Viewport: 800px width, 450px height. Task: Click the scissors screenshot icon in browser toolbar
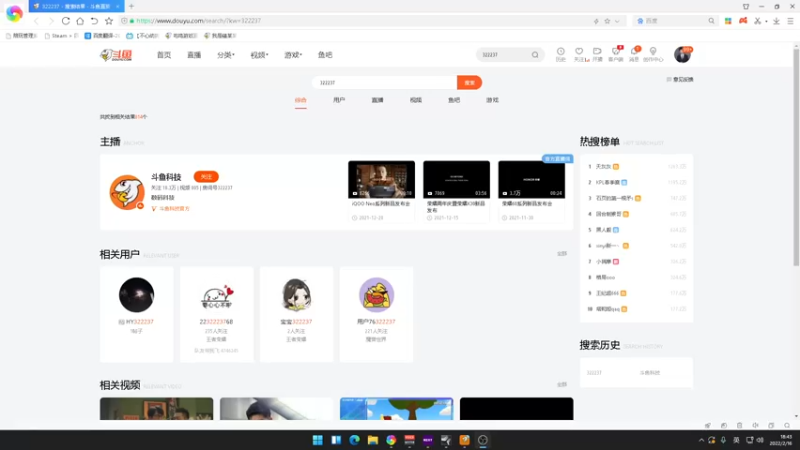[758, 21]
